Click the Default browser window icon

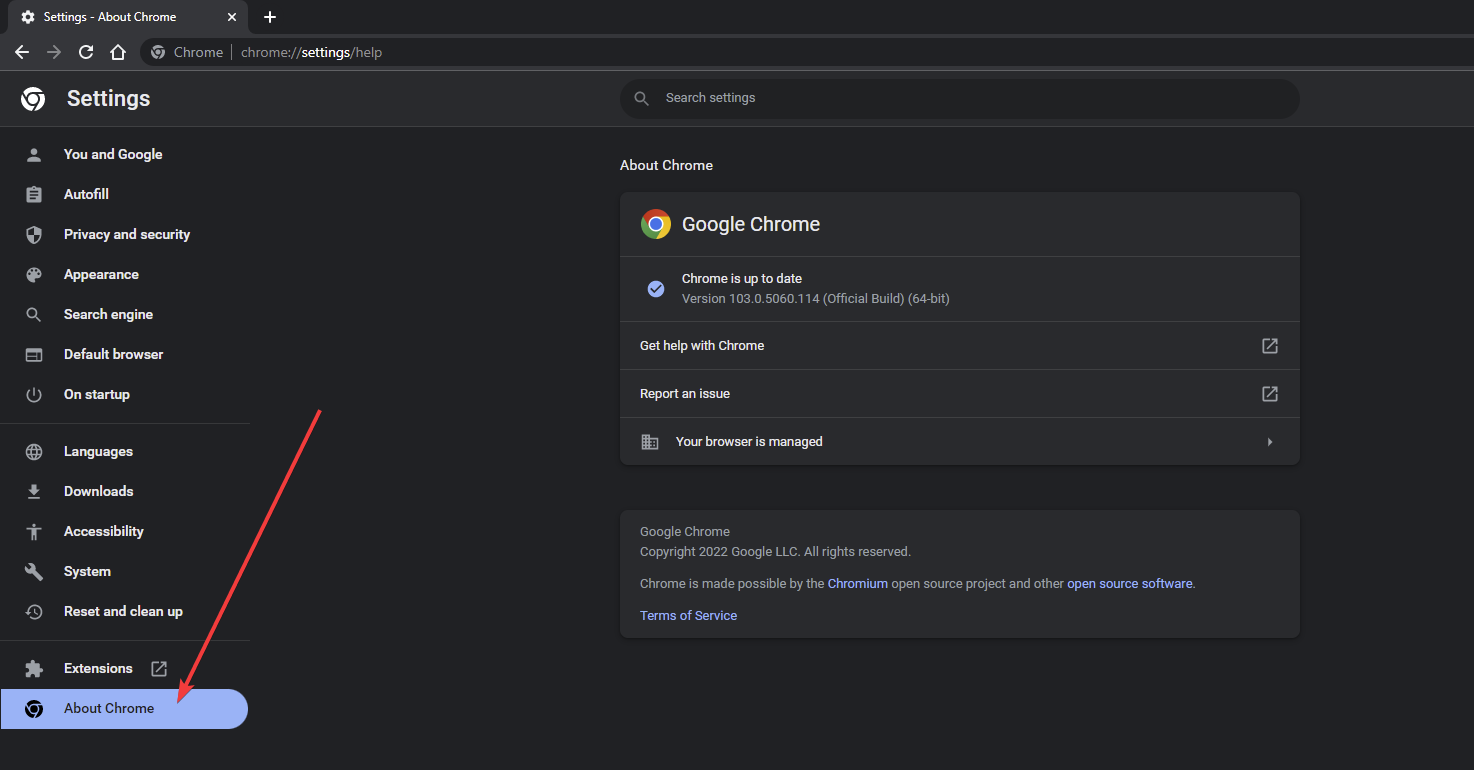[x=34, y=354]
